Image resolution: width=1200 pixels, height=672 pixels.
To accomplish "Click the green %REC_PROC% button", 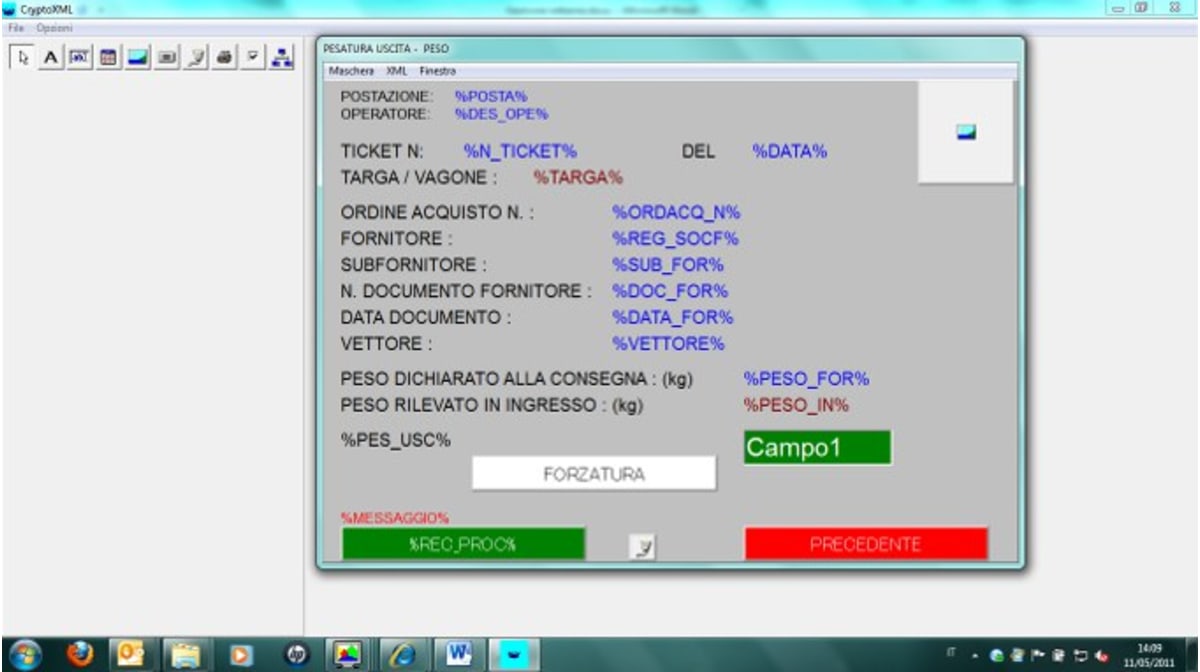I will pyautogui.click(x=463, y=544).
